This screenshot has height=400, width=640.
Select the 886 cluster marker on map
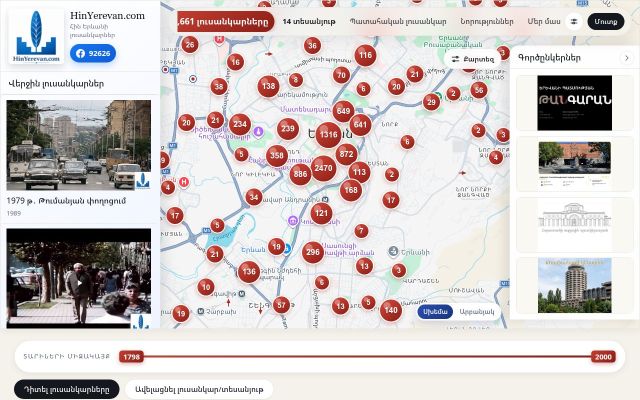(300, 174)
